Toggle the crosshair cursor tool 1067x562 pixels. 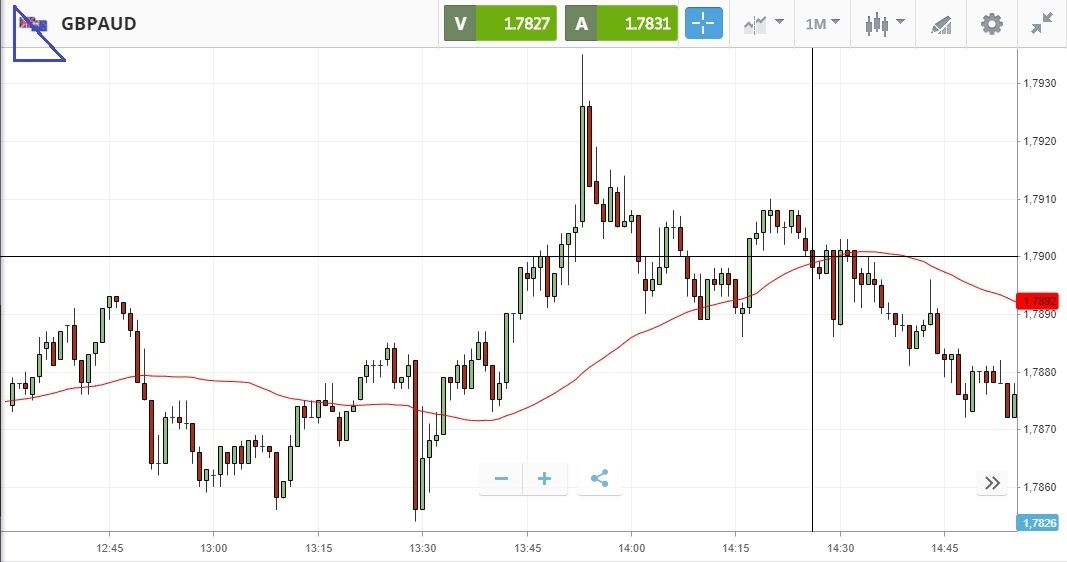704,23
